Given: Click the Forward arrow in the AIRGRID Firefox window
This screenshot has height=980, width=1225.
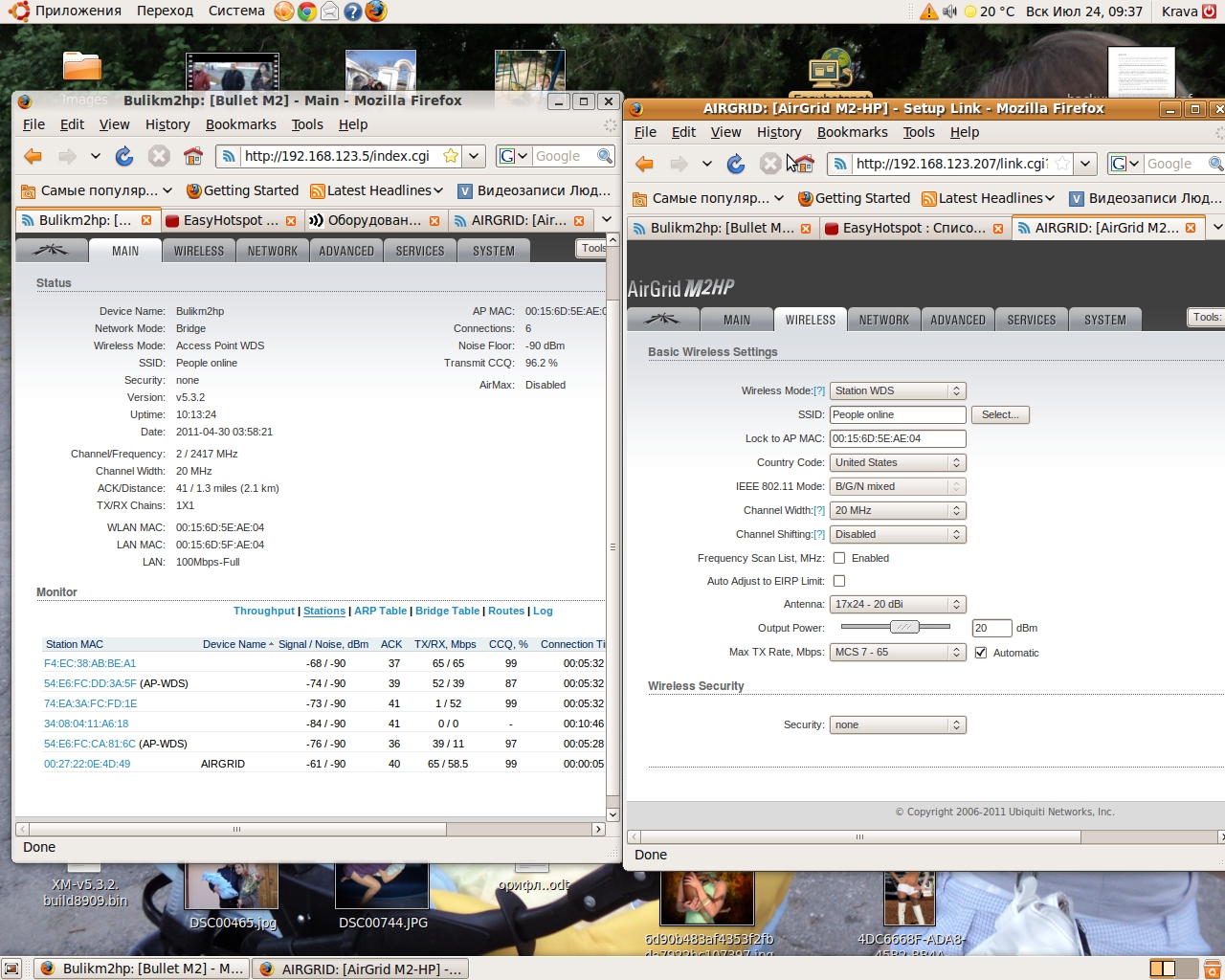Looking at the screenshot, I should coord(679,164).
